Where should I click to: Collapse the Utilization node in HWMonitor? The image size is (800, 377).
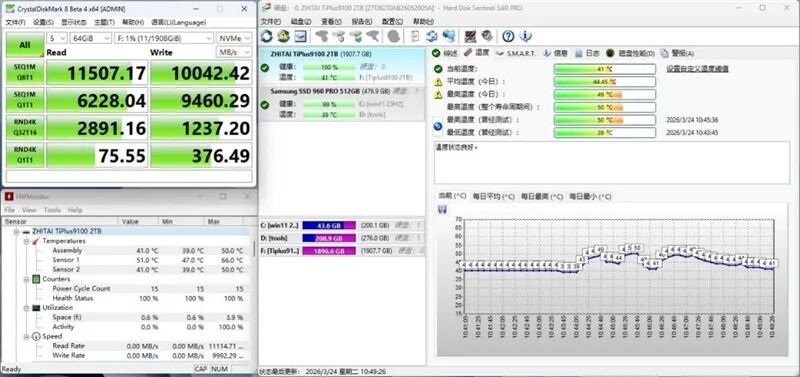[x=27, y=308]
